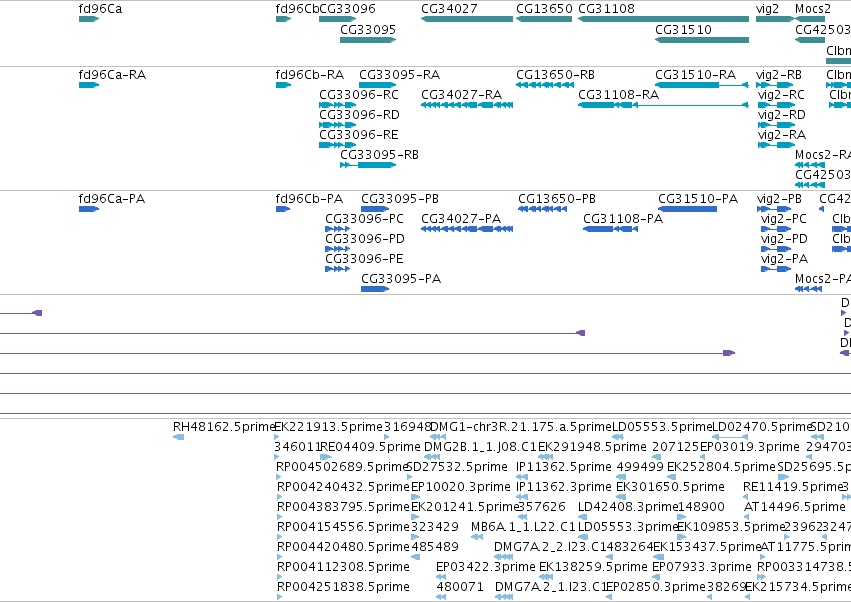Open EST EP03422.3prime
851x602 pixels.
click(x=441, y=577)
